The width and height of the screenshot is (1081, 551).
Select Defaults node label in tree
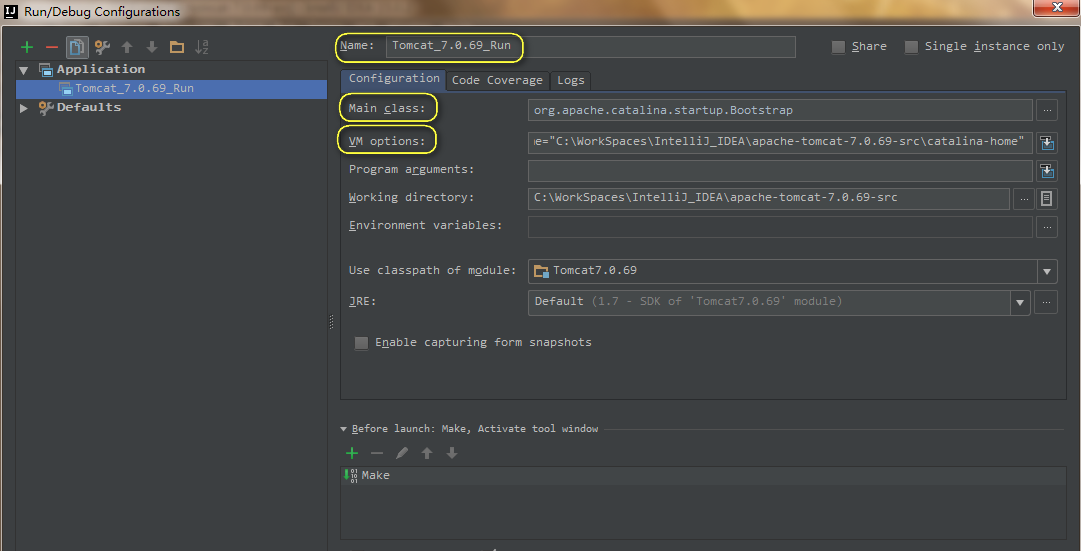[x=89, y=107]
